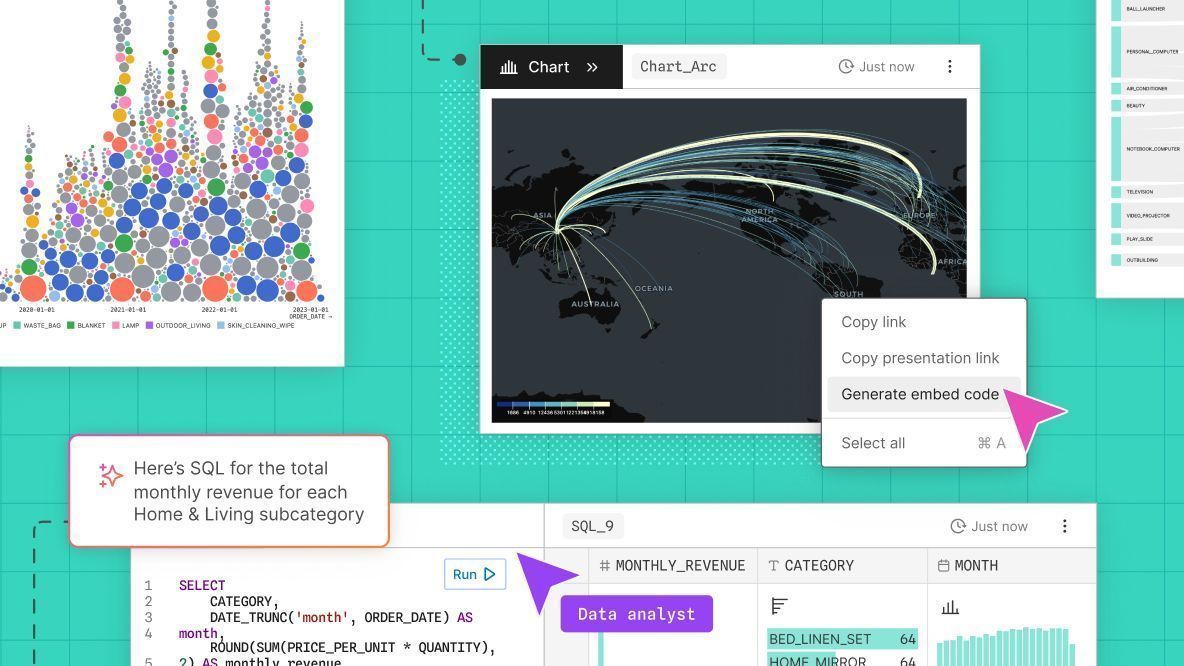
Task: Click the Chart_Arc cell name
Action: tap(678, 66)
